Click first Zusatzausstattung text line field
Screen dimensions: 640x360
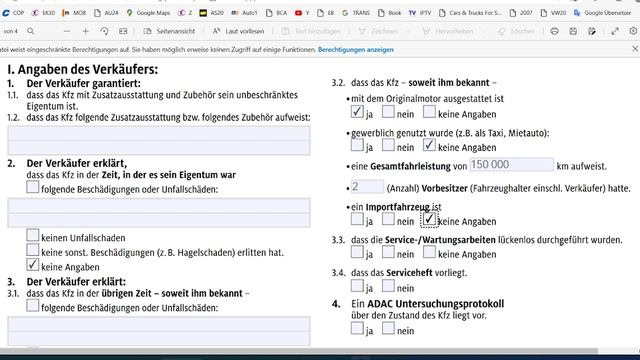[159, 133]
